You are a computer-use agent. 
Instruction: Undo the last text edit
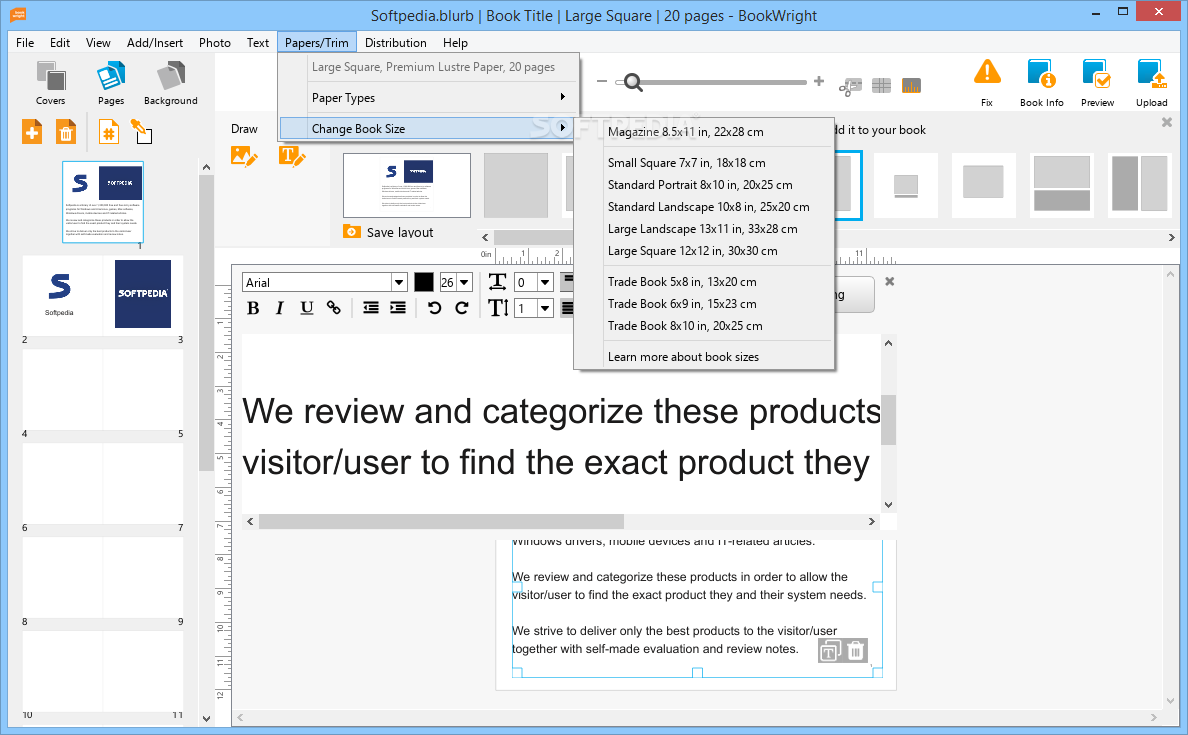coord(434,308)
